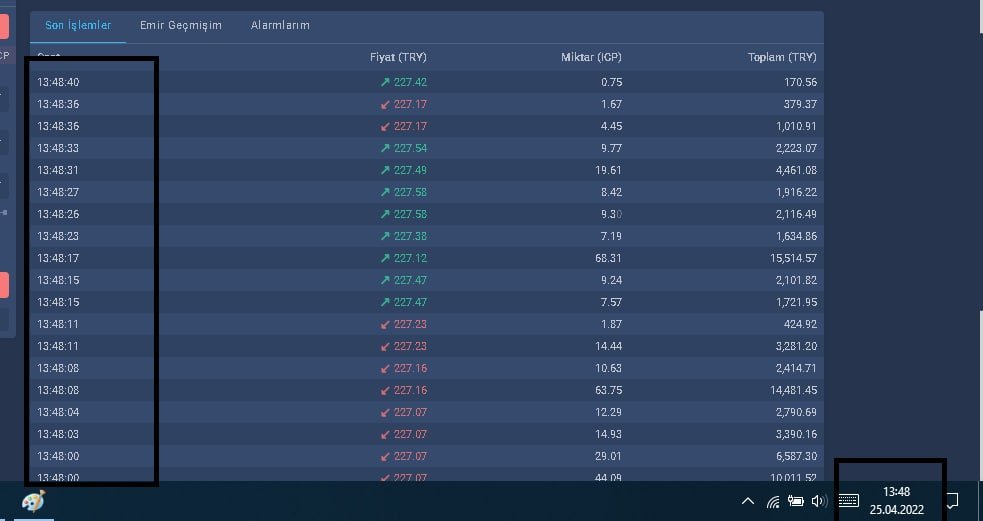Screen dimensions: 983x521
Task: Select the price value 227.54
Action: coord(410,148)
